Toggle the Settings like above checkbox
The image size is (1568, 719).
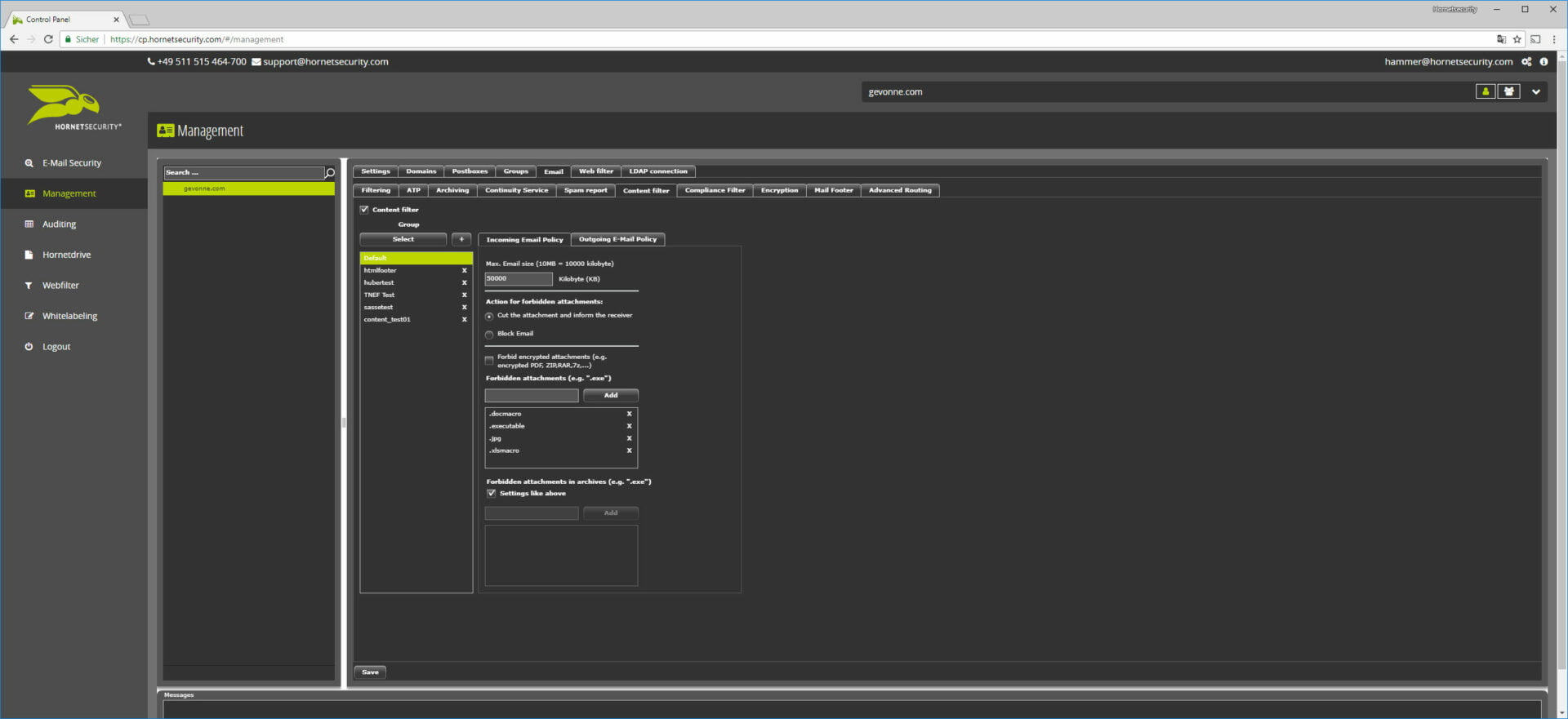(492, 493)
